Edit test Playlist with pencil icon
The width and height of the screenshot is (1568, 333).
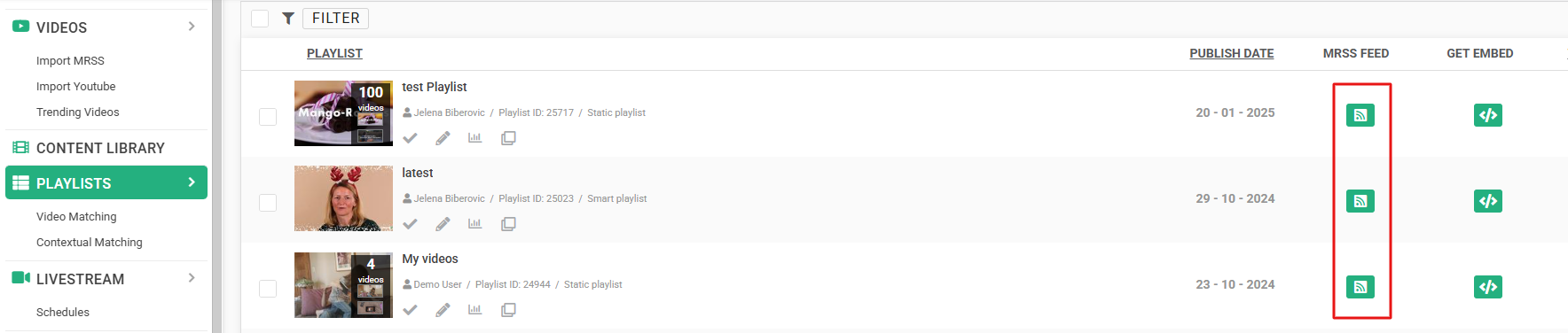point(443,138)
